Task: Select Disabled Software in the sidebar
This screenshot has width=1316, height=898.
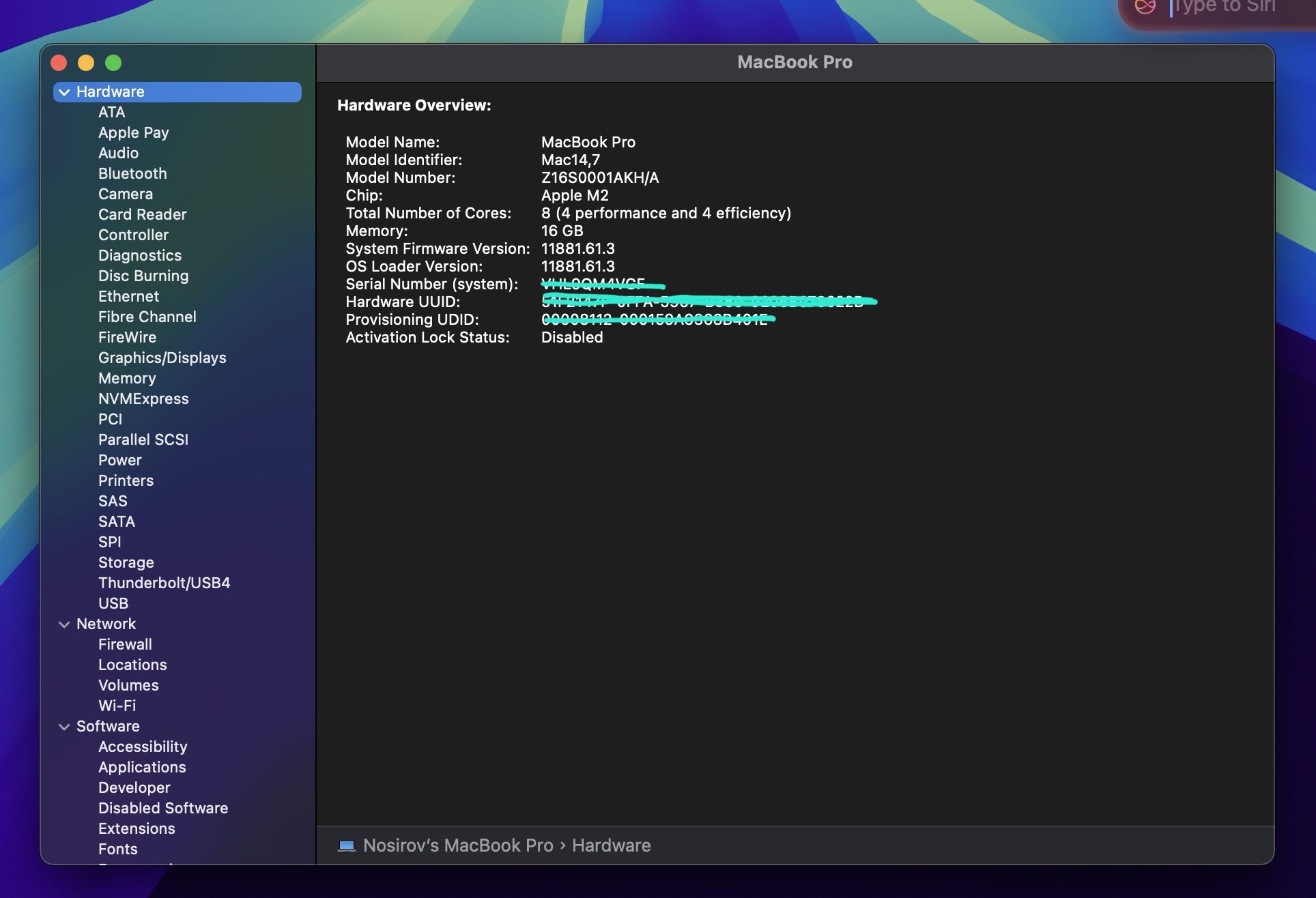Action: coord(163,809)
